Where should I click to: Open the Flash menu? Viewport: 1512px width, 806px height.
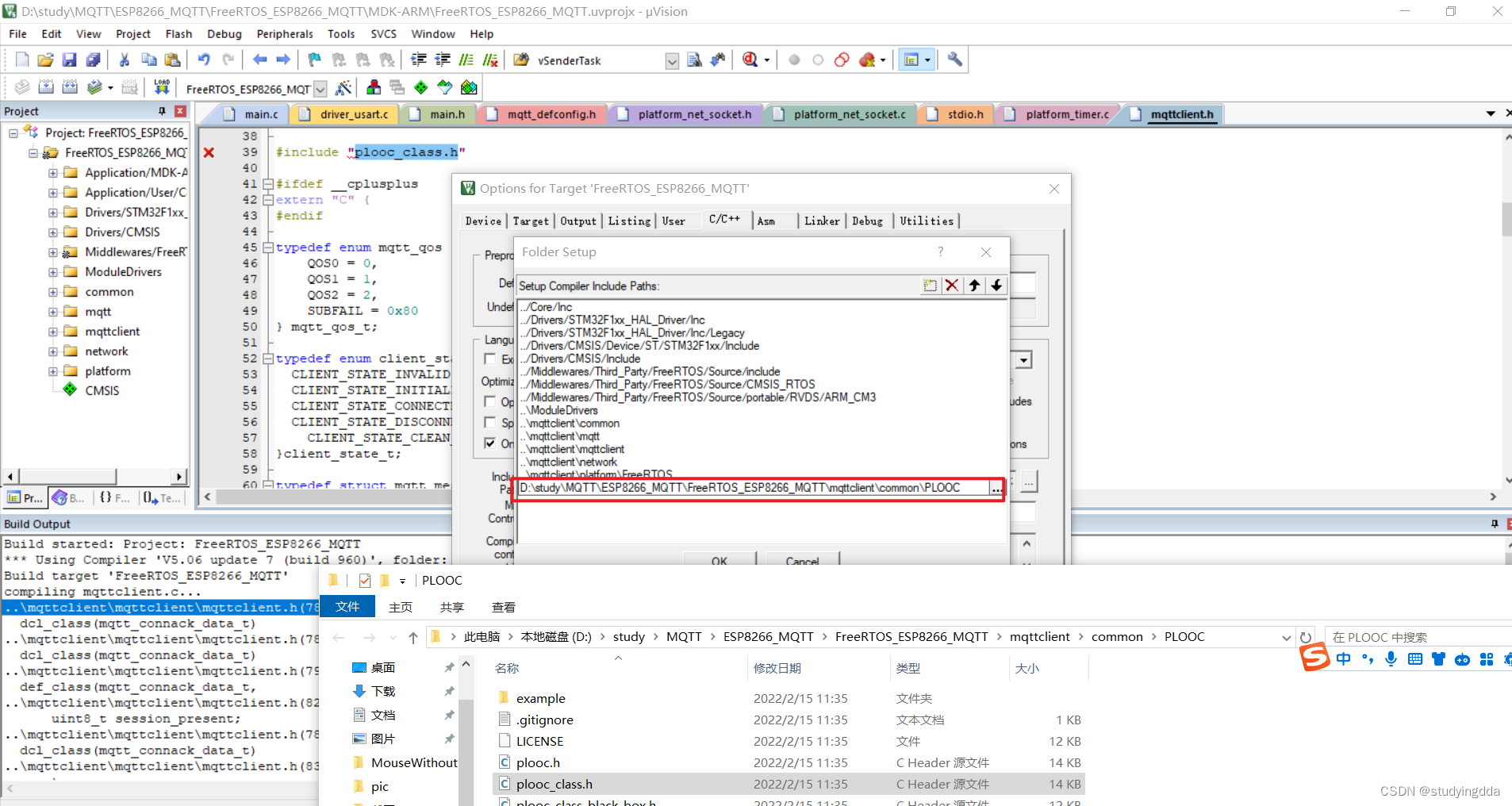point(178,34)
